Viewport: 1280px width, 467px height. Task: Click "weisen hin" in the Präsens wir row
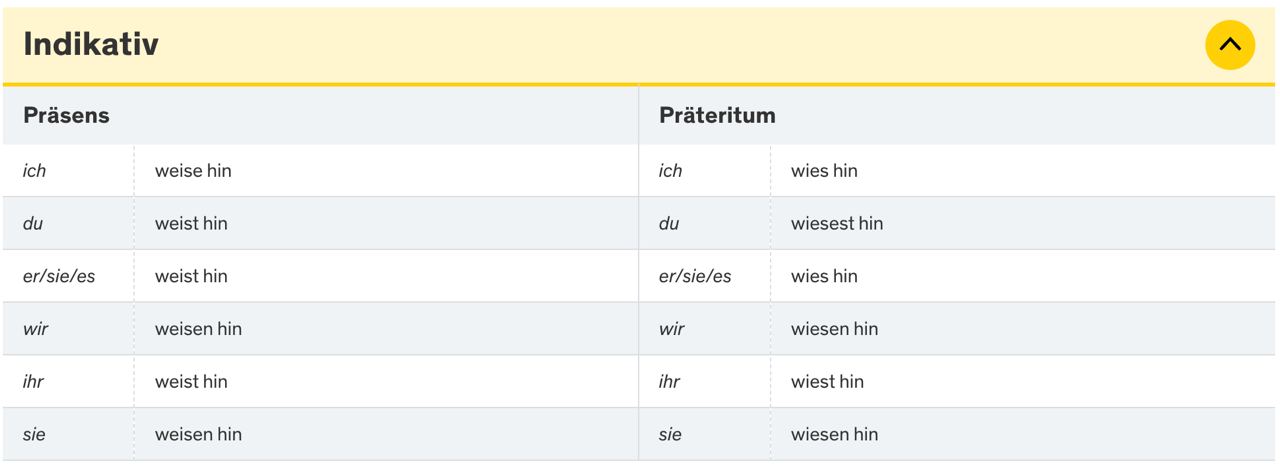tap(198, 329)
